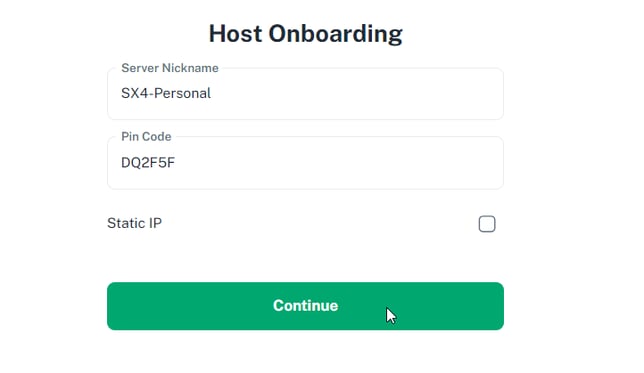Image resolution: width=644 pixels, height=373 pixels.
Task: Toggle the Static IP option on
Action: coord(487,224)
